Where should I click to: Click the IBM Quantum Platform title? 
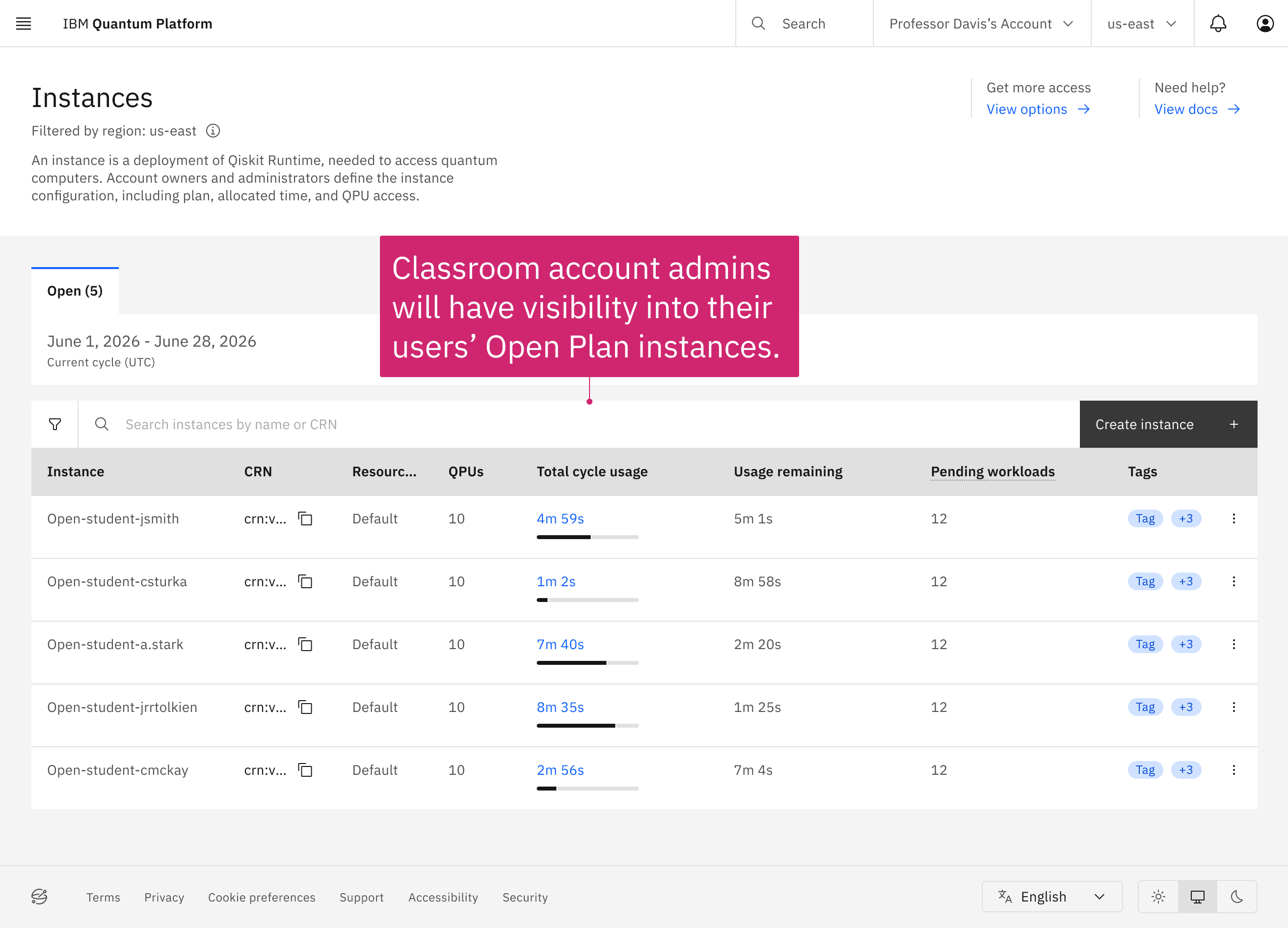[x=137, y=23]
